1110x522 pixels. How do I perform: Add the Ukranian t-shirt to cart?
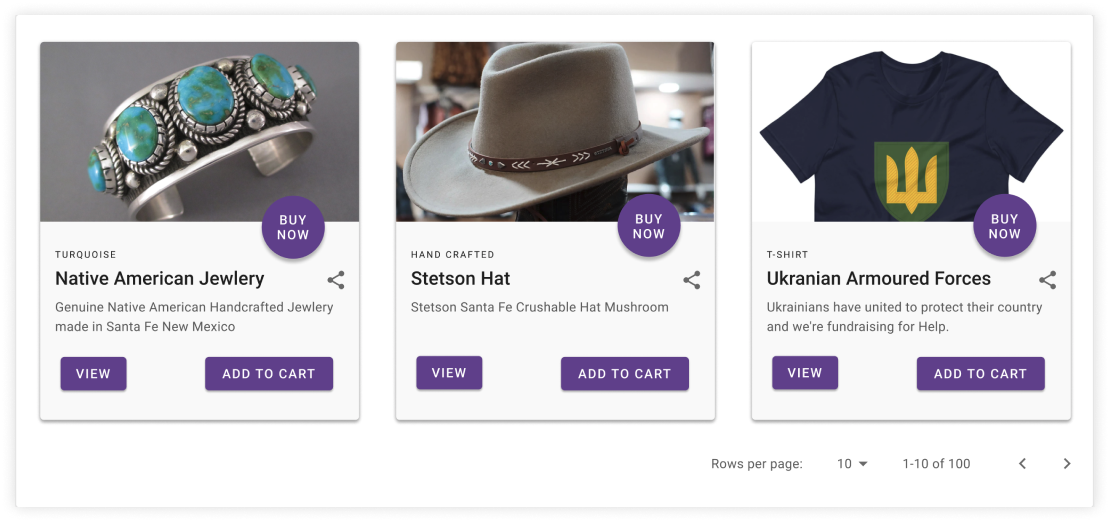980,374
